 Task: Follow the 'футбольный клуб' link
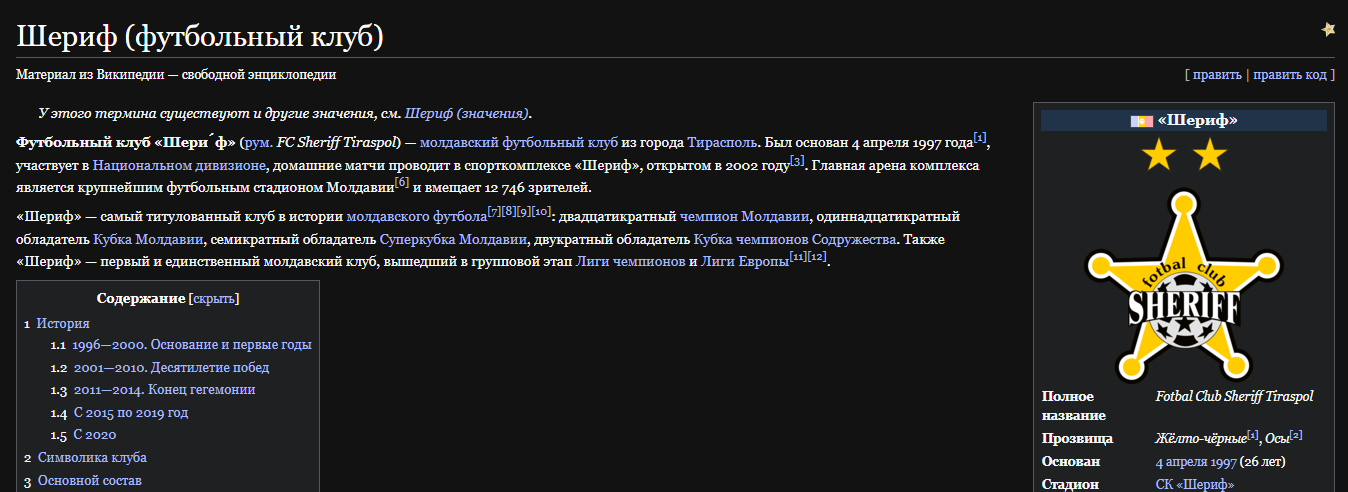pos(560,142)
